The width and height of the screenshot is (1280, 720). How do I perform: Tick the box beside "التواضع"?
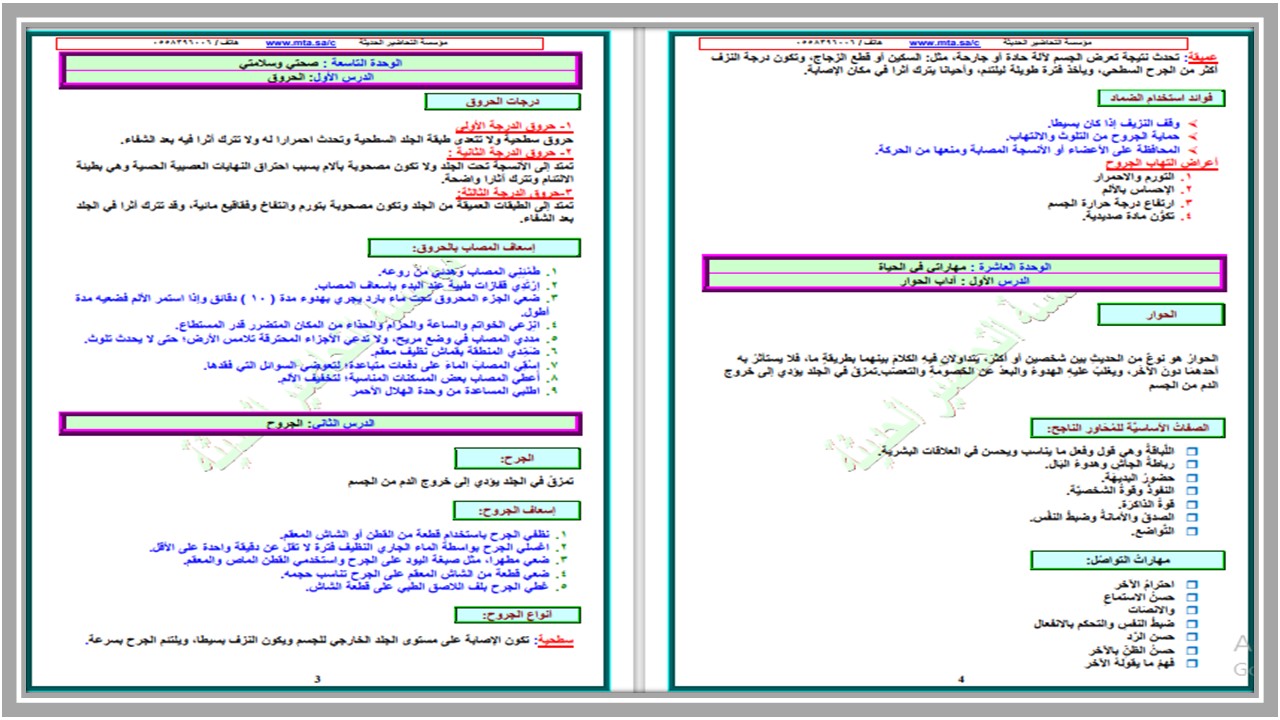pyautogui.click(x=1191, y=531)
